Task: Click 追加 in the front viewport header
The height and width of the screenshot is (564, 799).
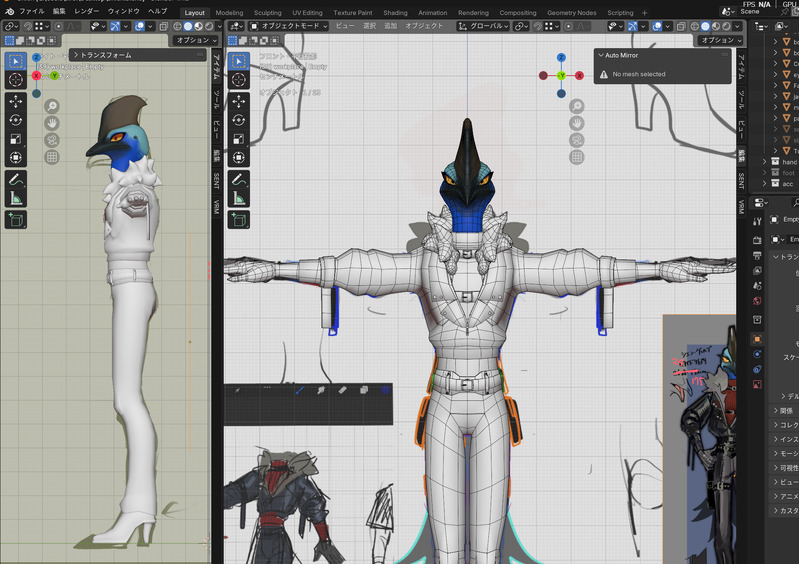Action: 390,26
